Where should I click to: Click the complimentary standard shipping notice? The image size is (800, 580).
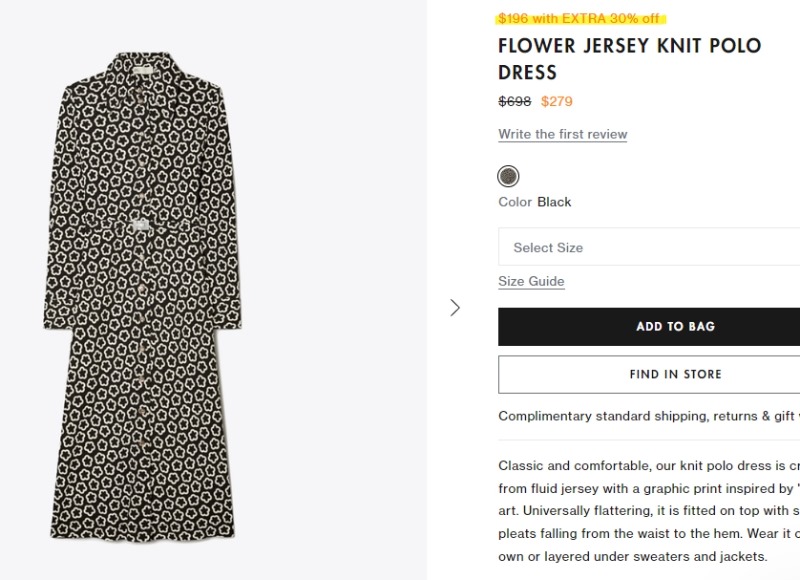(x=649, y=416)
